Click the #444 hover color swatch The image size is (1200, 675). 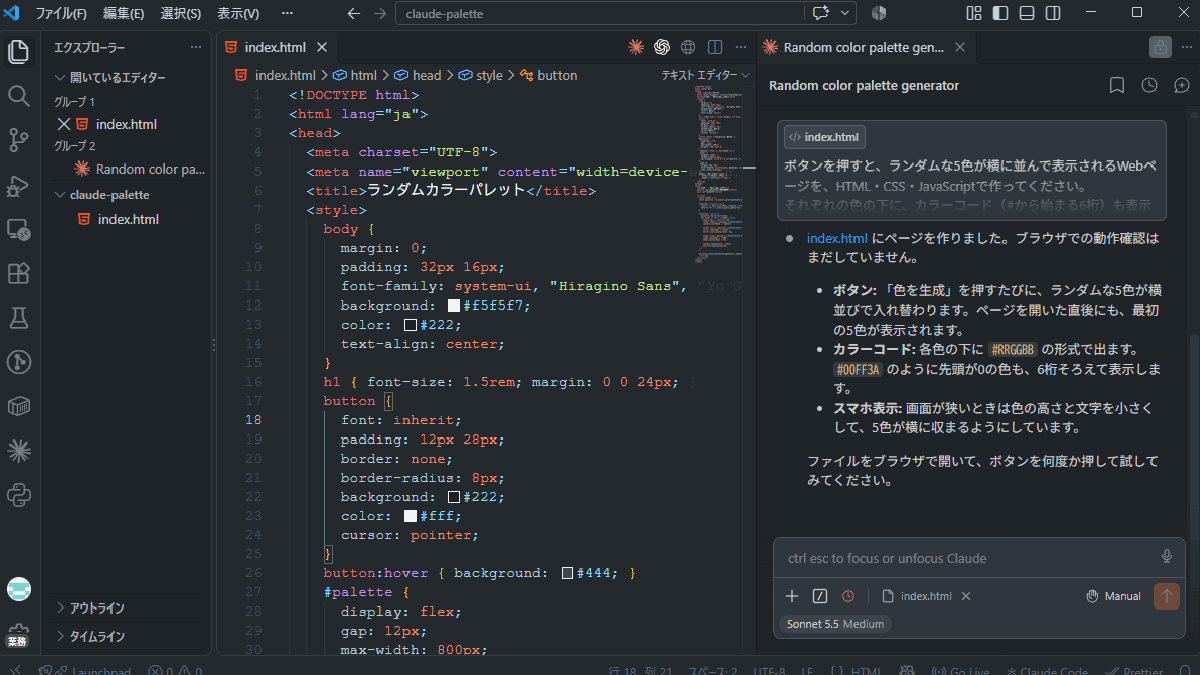point(568,573)
